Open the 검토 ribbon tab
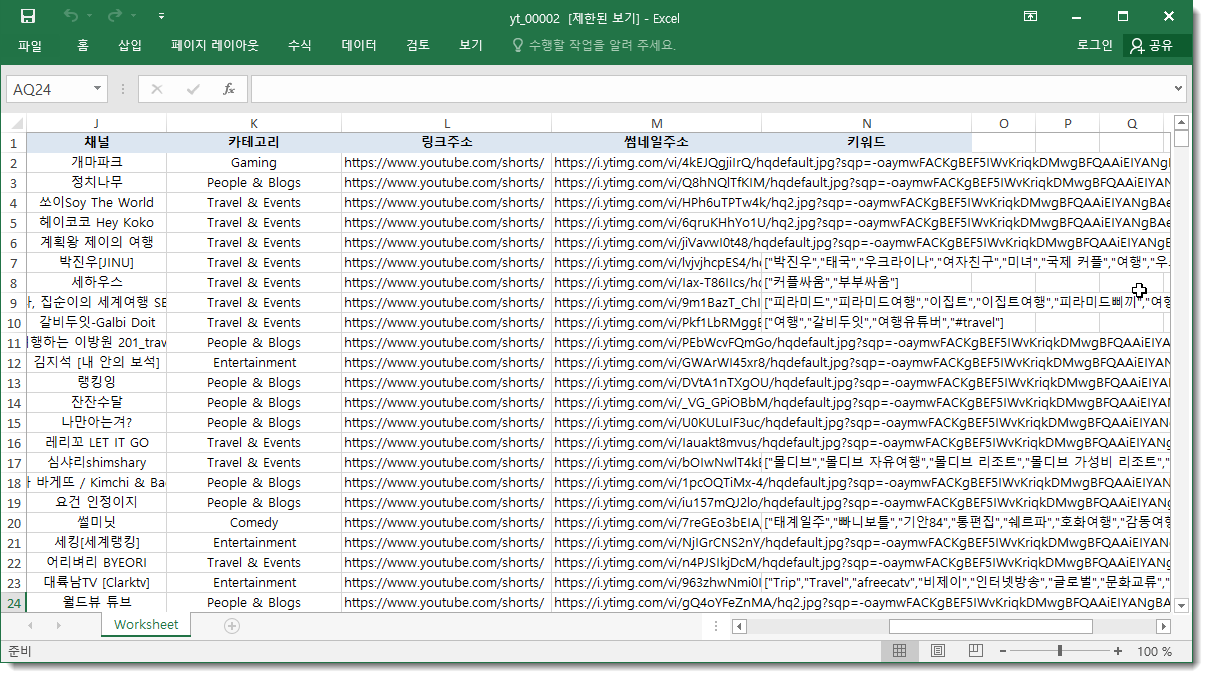The height and width of the screenshot is (678, 1208). pyautogui.click(x=418, y=45)
